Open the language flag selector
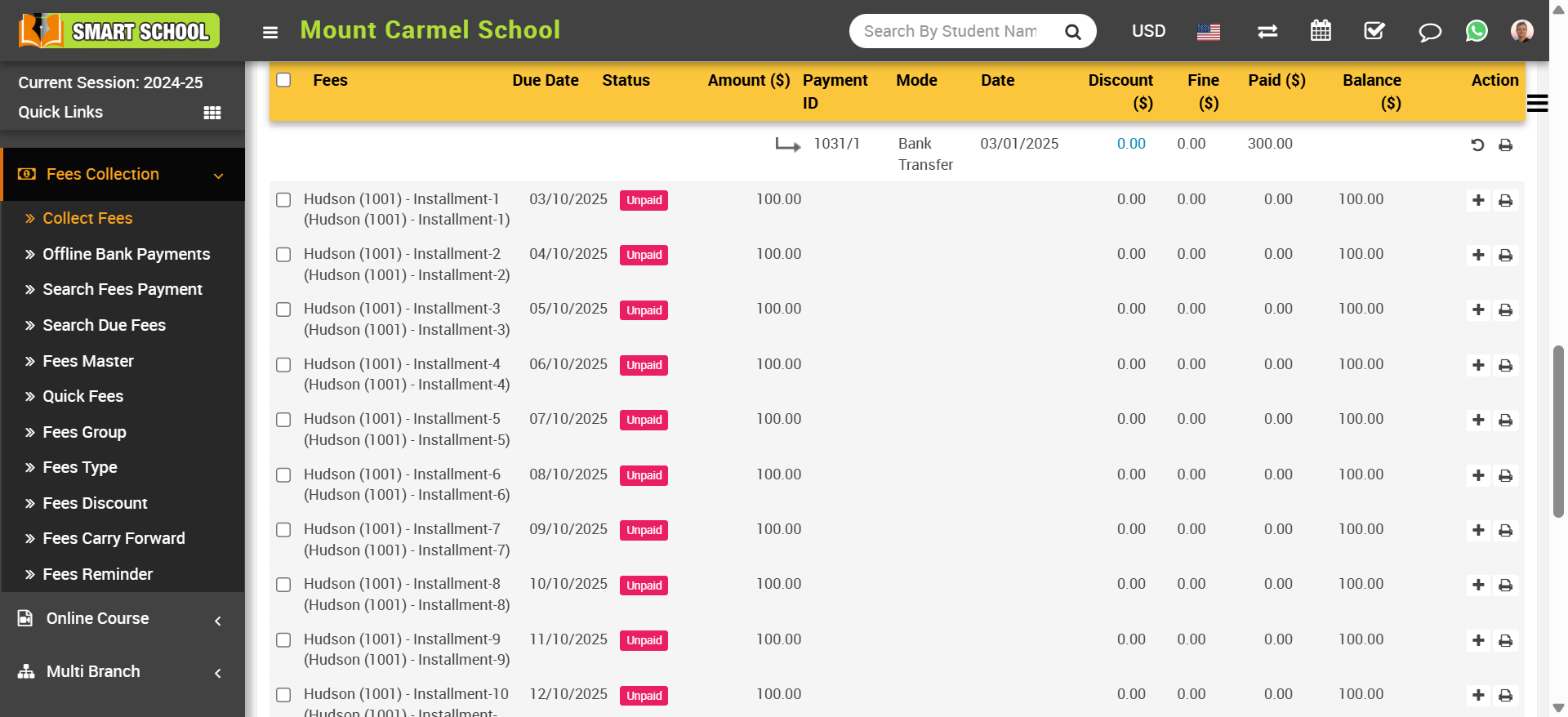The height and width of the screenshot is (717, 1568). tap(1209, 32)
